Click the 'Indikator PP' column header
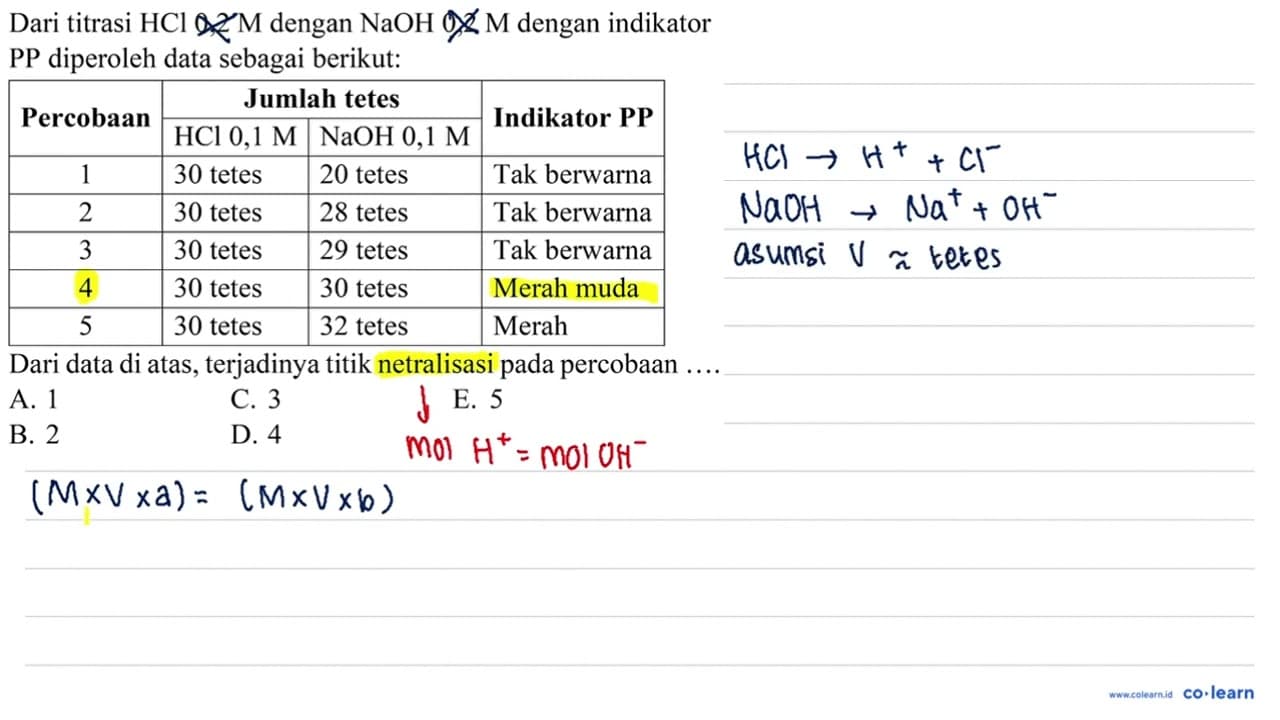 click(573, 118)
